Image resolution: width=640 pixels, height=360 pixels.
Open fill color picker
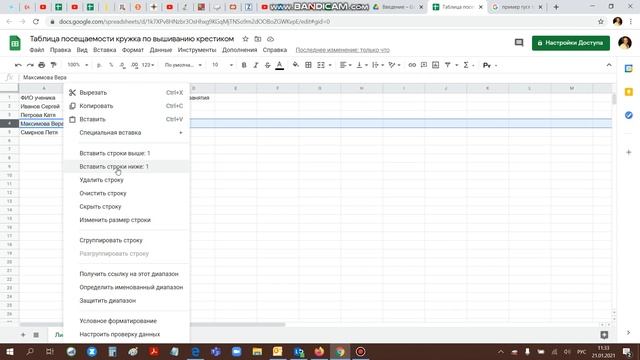(x=296, y=65)
